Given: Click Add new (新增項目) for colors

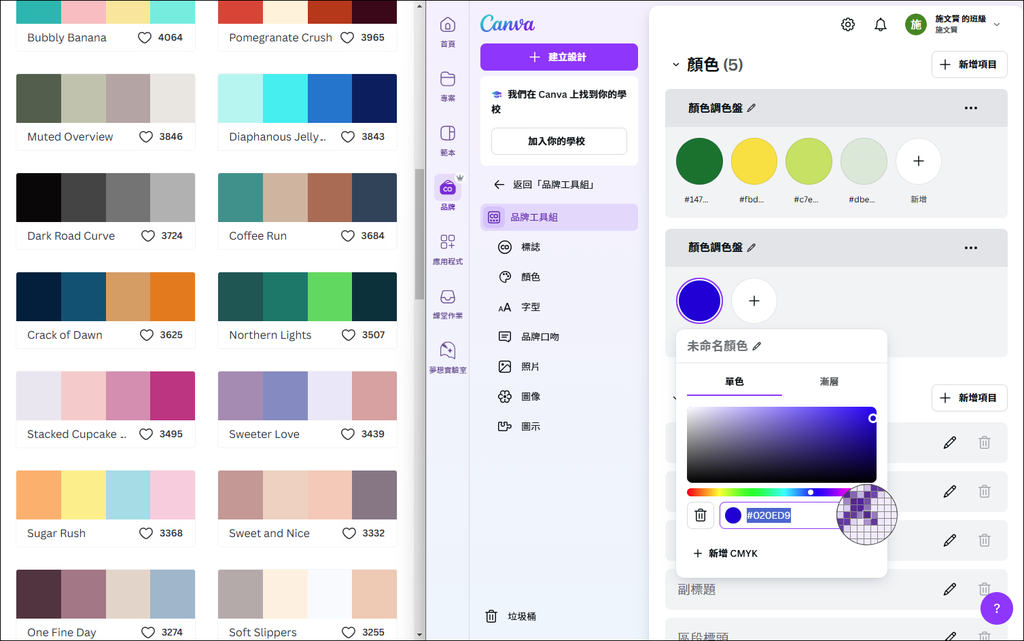Looking at the screenshot, I should (969, 65).
